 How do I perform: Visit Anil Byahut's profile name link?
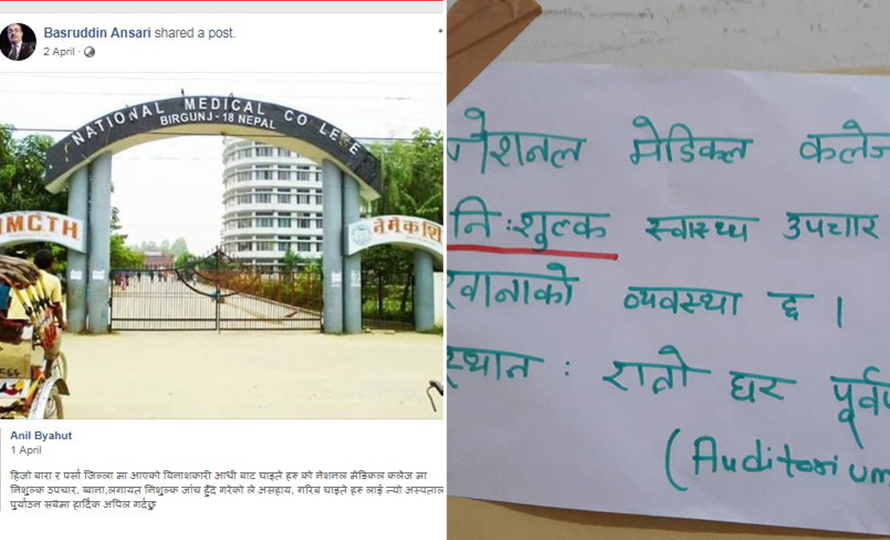tap(41, 436)
